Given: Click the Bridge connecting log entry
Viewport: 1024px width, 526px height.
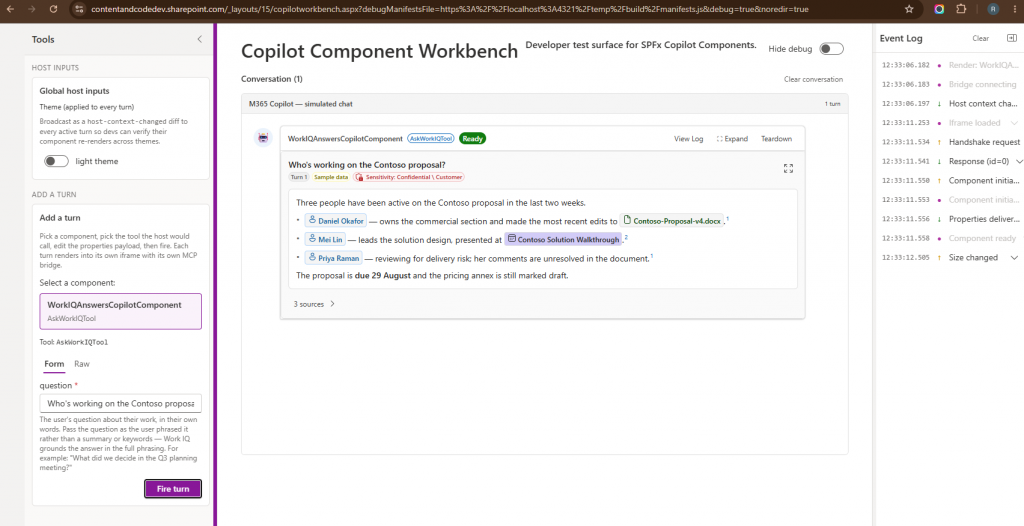Looking at the screenshot, I should click(950, 84).
